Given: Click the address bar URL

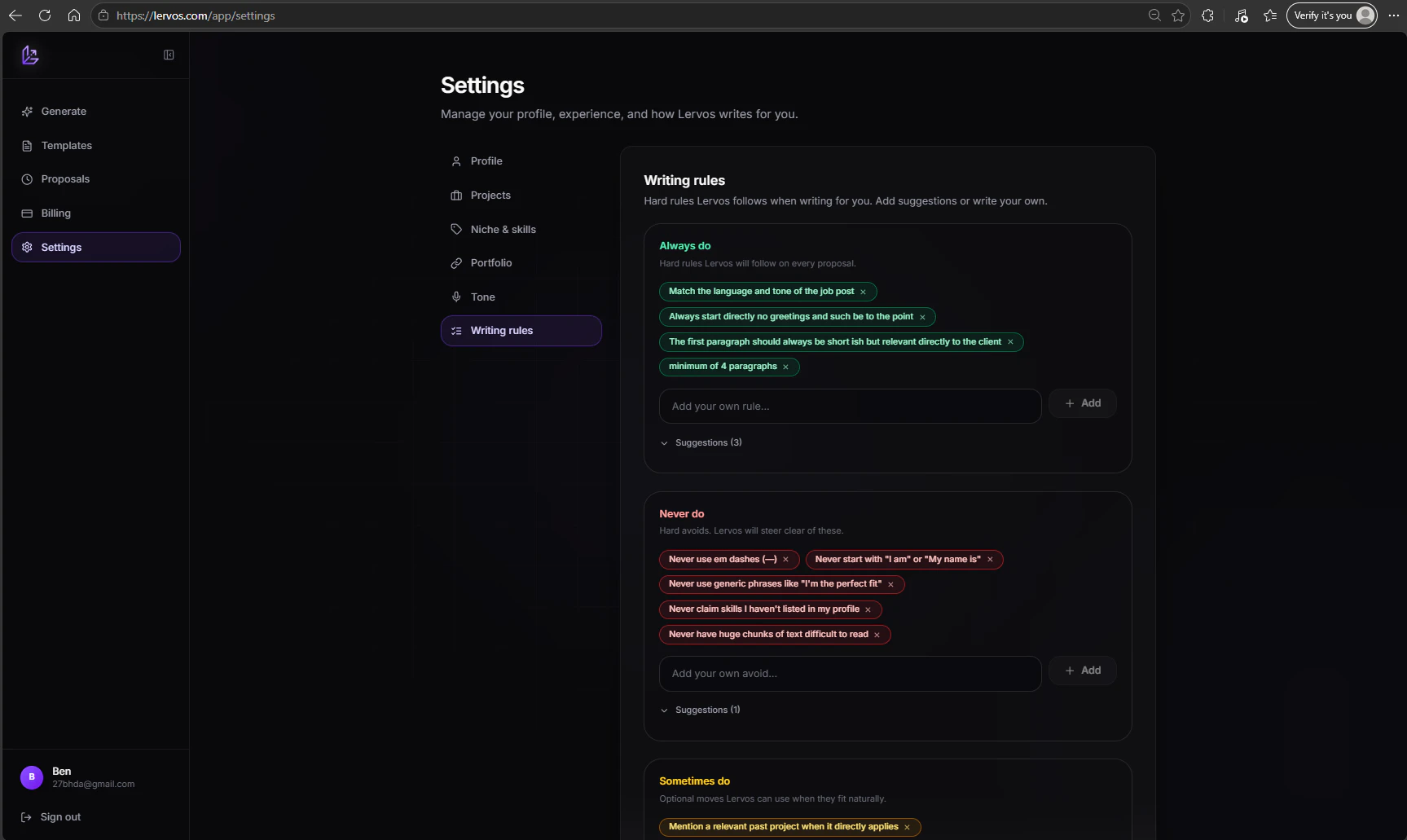Looking at the screenshot, I should point(196,15).
